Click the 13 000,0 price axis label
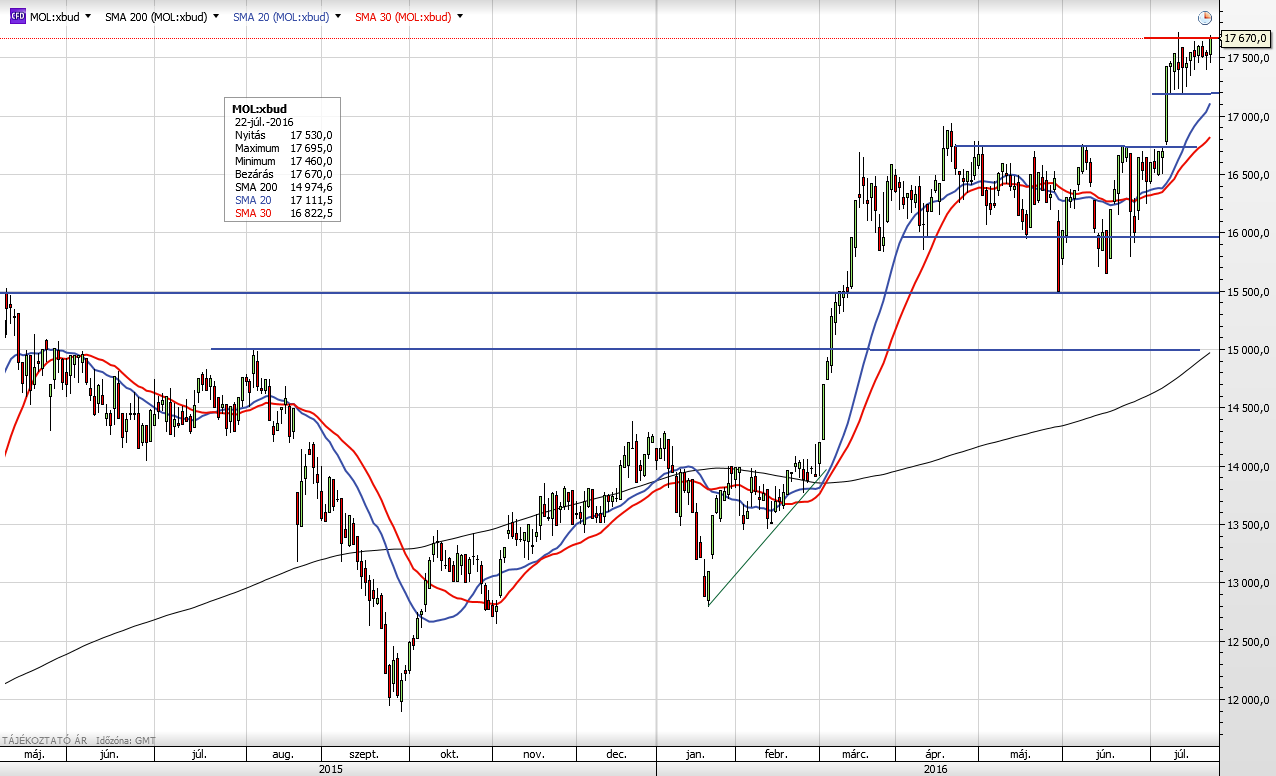This screenshot has height=776, width=1276. point(1249,583)
